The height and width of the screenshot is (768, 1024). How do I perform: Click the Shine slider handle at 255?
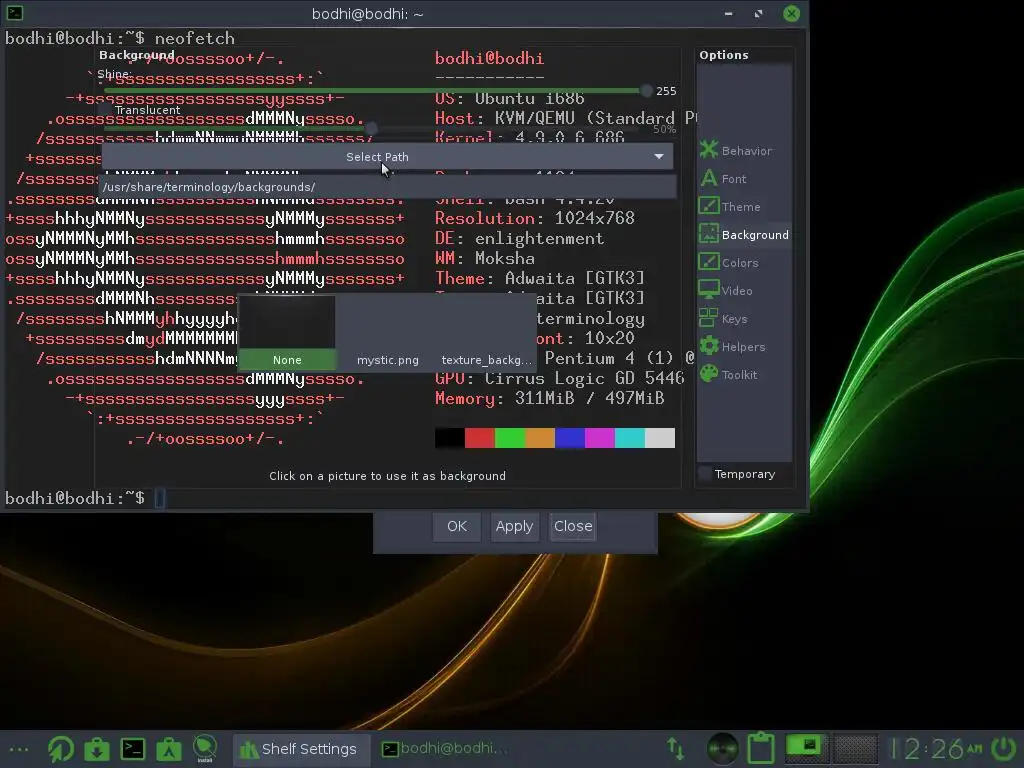click(x=646, y=91)
